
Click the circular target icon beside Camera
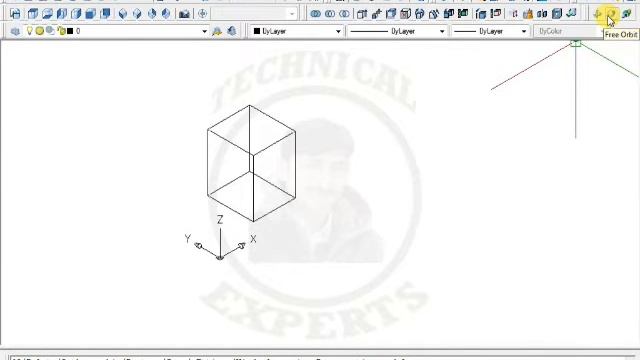coord(202,14)
